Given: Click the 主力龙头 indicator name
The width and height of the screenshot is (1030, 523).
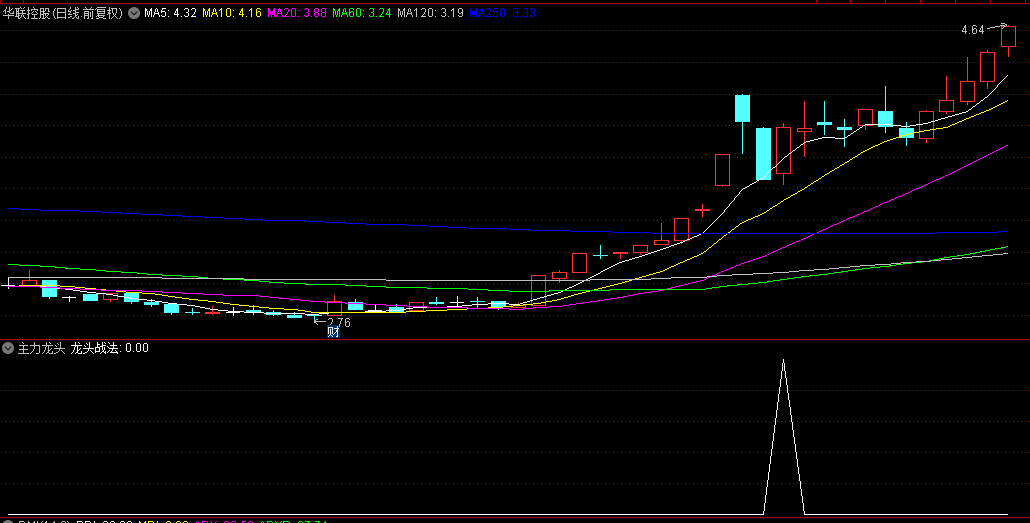Looking at the screenshot, I should [41, 348].
